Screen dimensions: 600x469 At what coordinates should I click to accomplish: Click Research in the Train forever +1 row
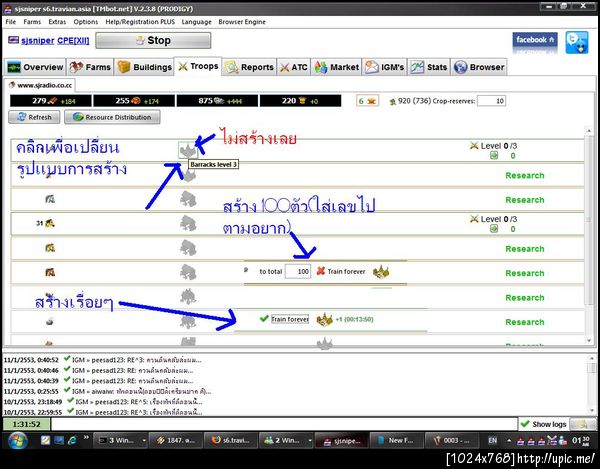tap(525, 322)
